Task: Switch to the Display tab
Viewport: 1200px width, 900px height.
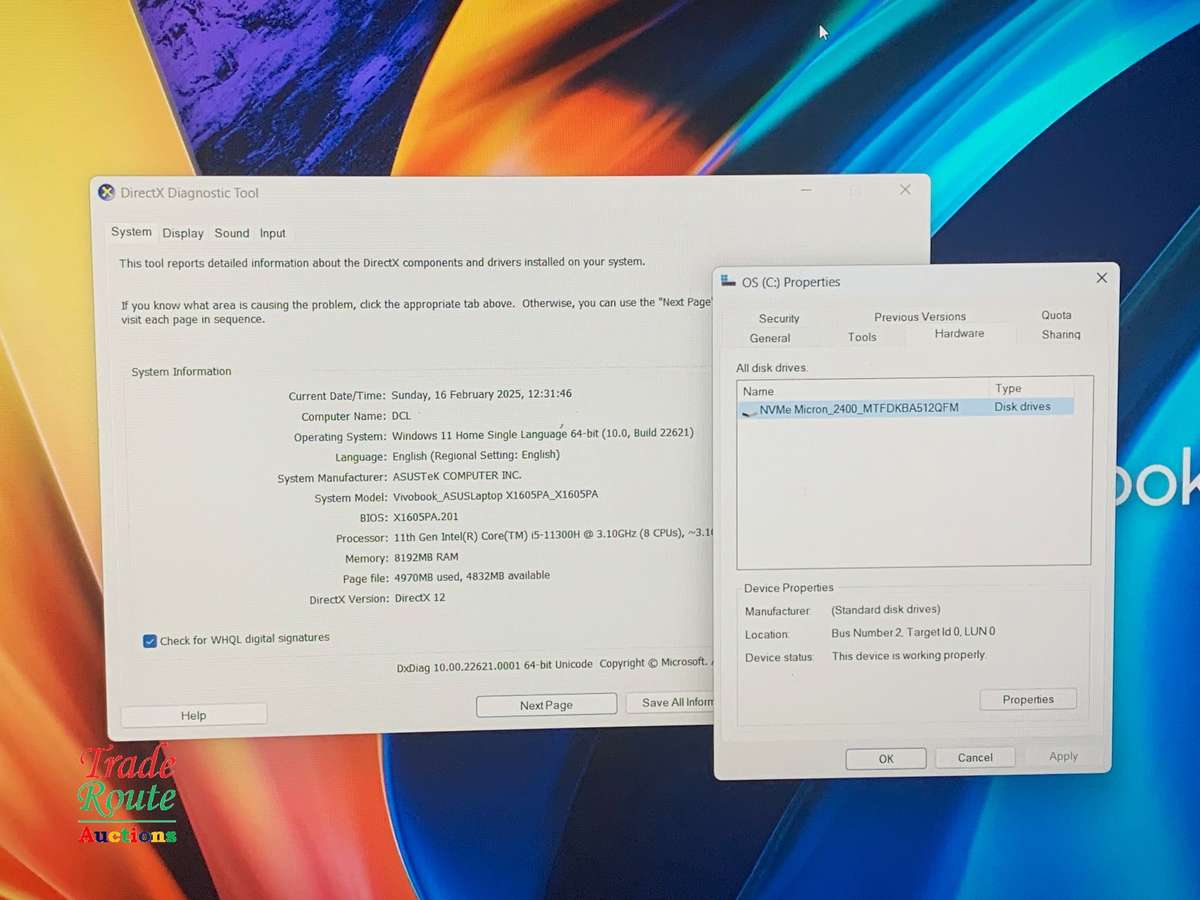Action: (x=183, y=233)
